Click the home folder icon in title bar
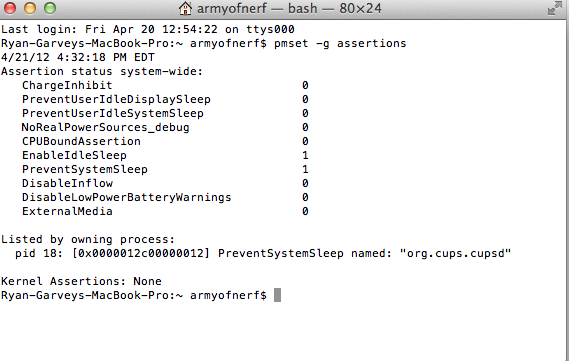Screen dimensions: 569x361 [185, 8]
